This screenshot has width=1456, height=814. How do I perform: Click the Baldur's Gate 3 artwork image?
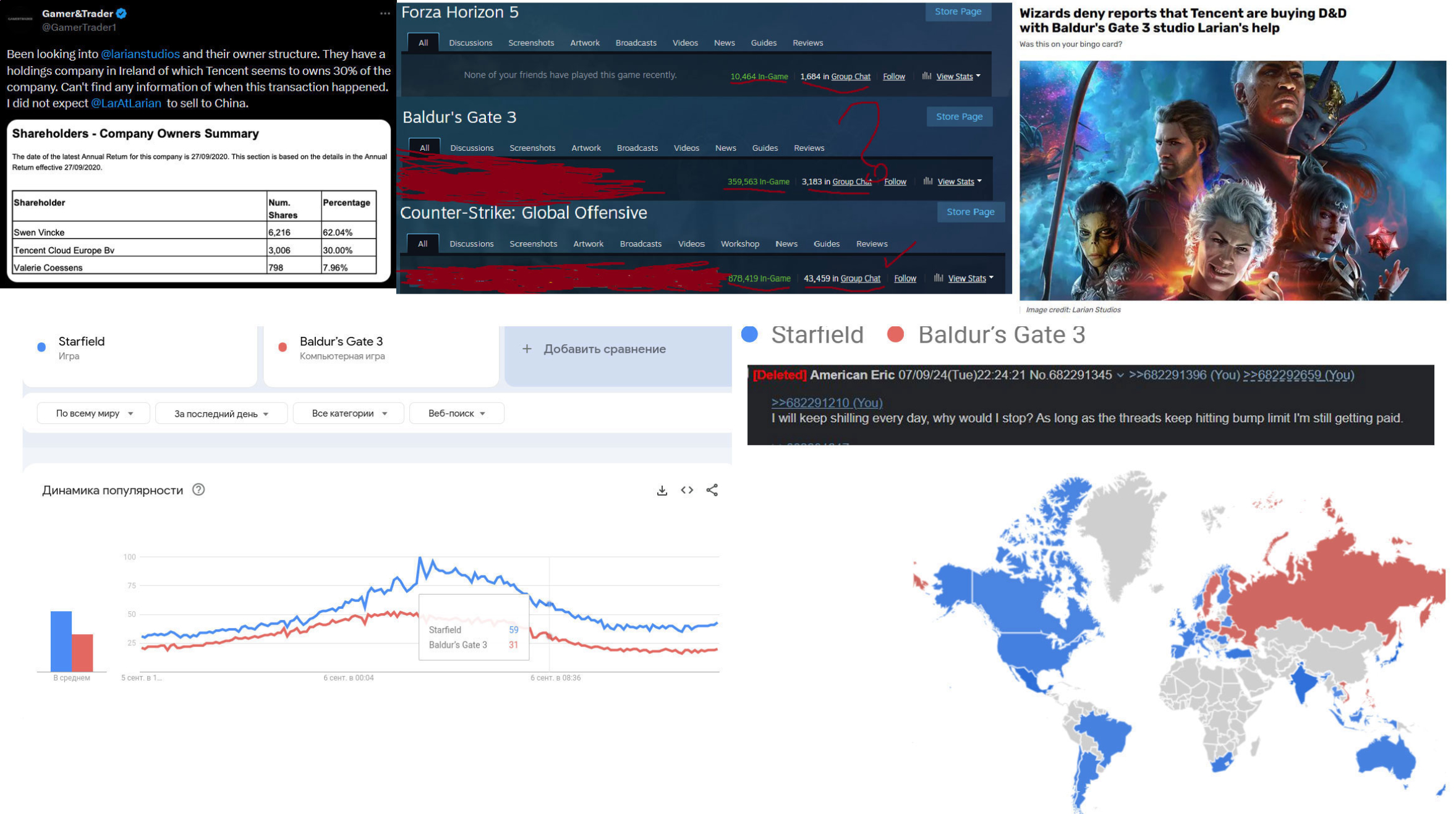[x=1232, y=180]
